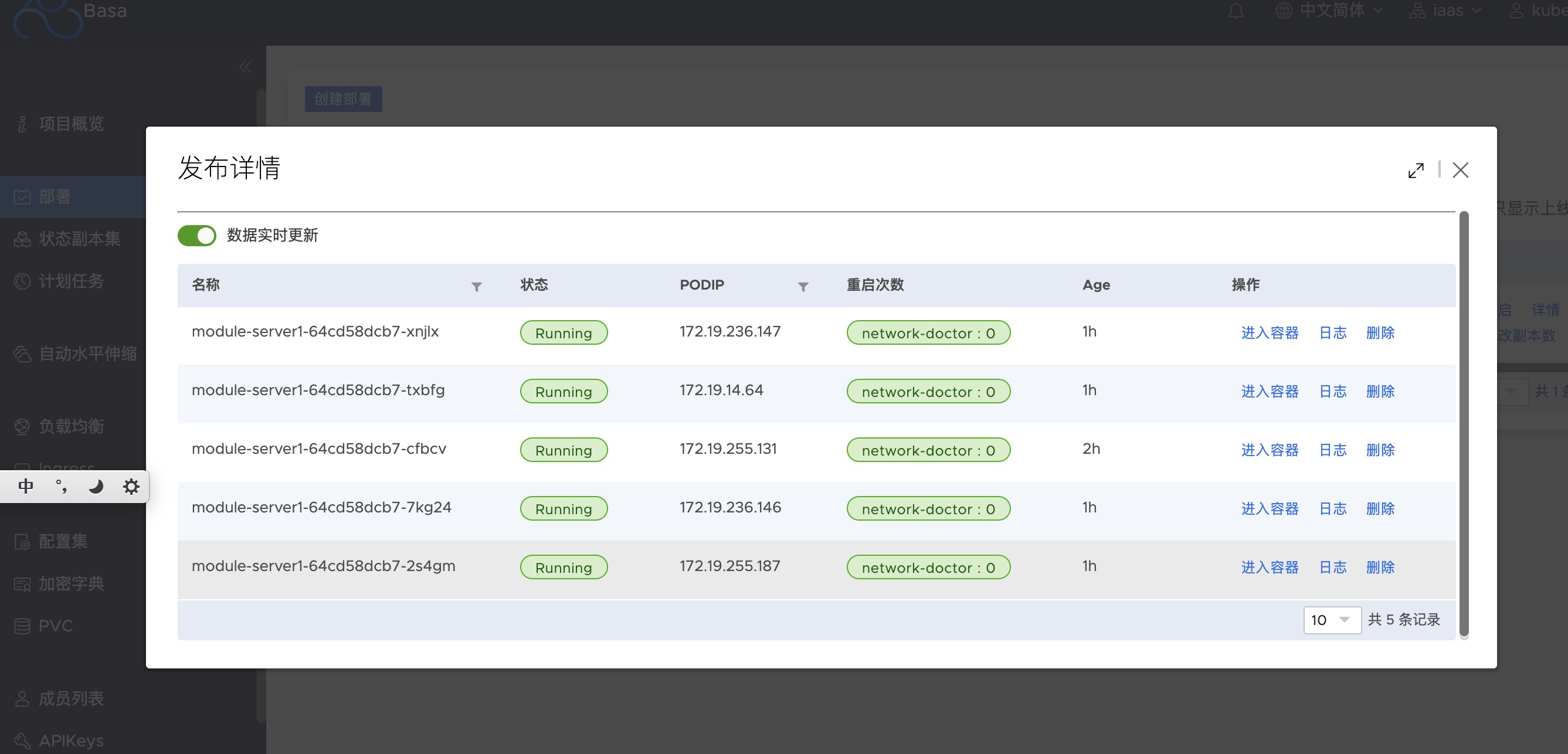Click the filter icon in 名称 column

(x=477, y=287)
